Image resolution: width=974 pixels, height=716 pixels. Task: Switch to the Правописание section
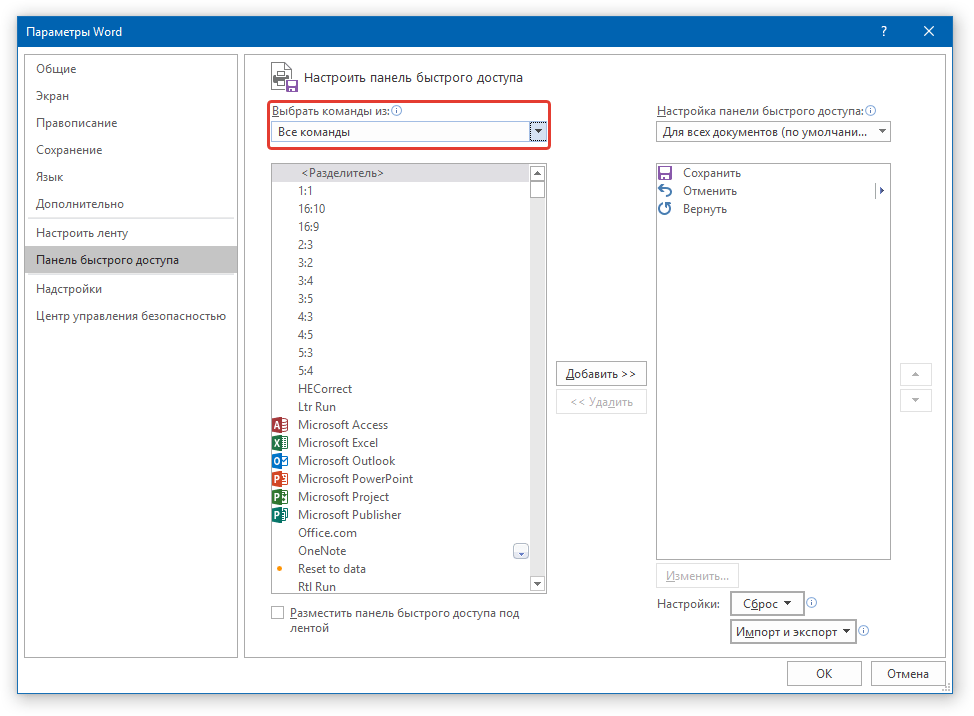(x=77, y=123)
